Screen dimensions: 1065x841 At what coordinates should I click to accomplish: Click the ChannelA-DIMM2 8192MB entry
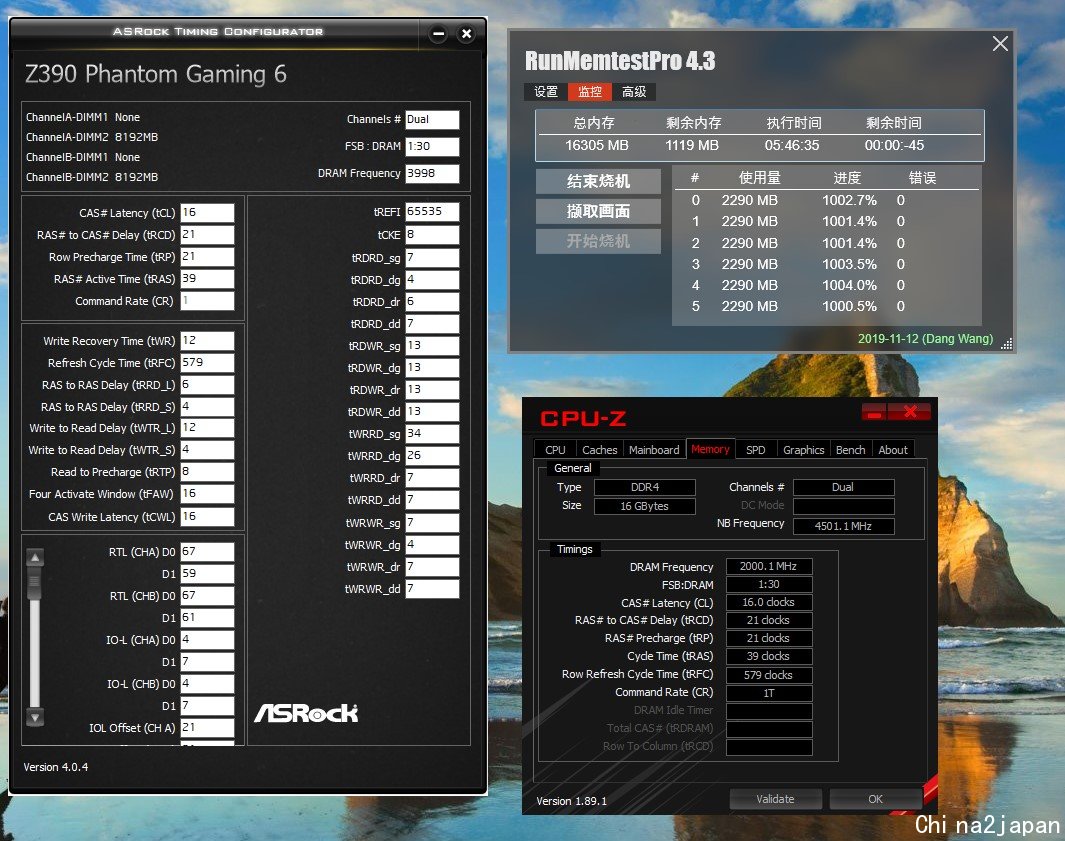[x=92, y=137]
